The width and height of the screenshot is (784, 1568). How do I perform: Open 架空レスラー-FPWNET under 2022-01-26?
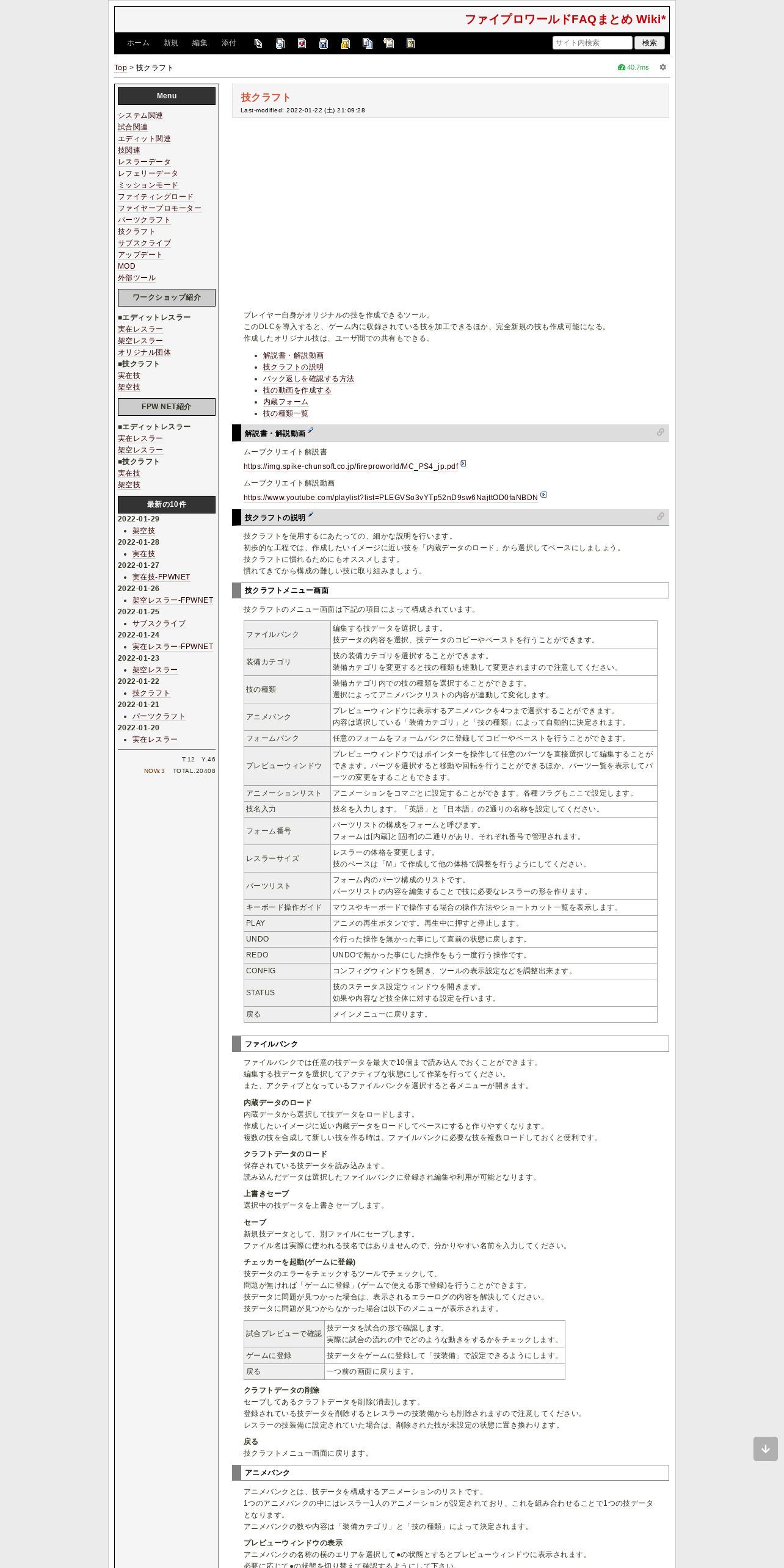[x=173, y=600]
